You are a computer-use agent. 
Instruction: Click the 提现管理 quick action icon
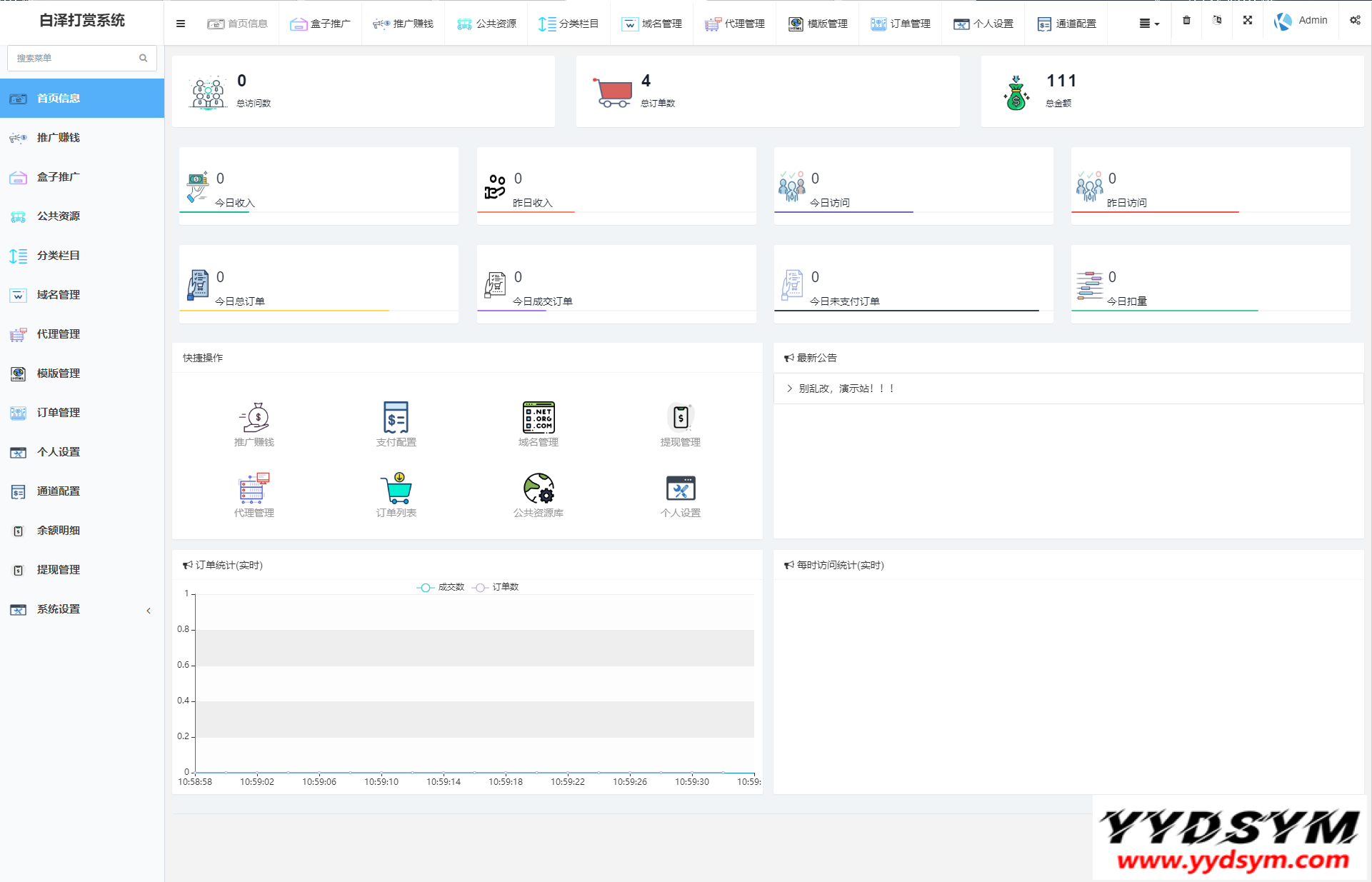click(x=680, y=418)
